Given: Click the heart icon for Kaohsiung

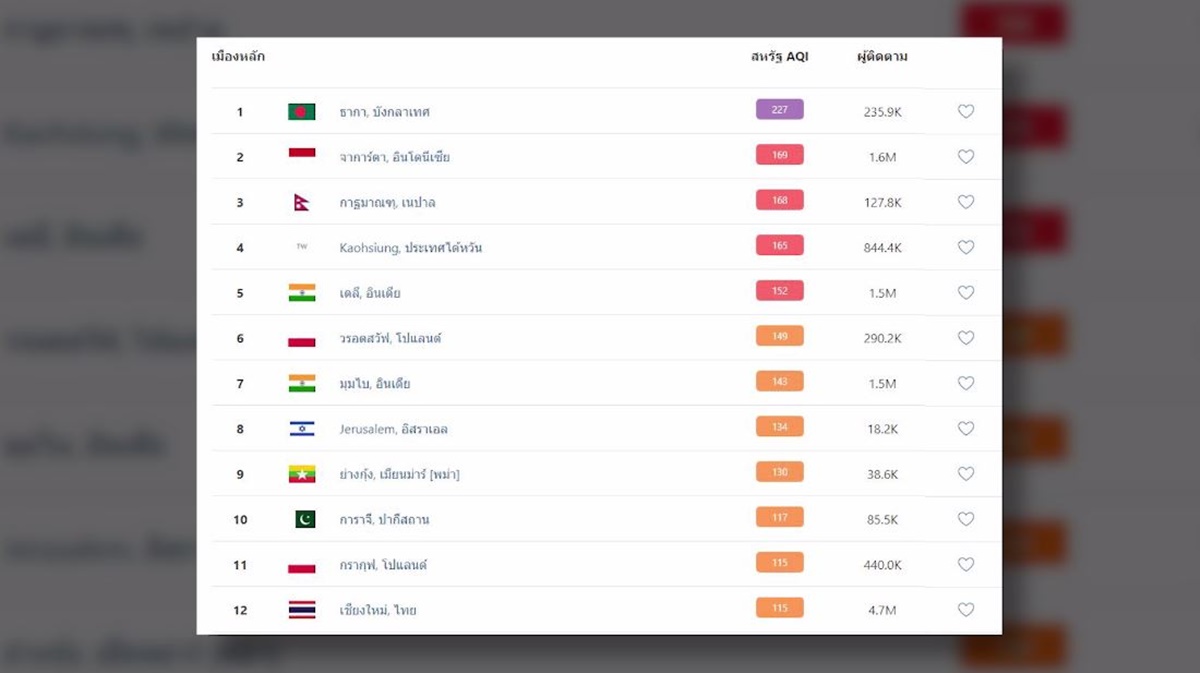Looking at the screenshot, I should 965,247.
